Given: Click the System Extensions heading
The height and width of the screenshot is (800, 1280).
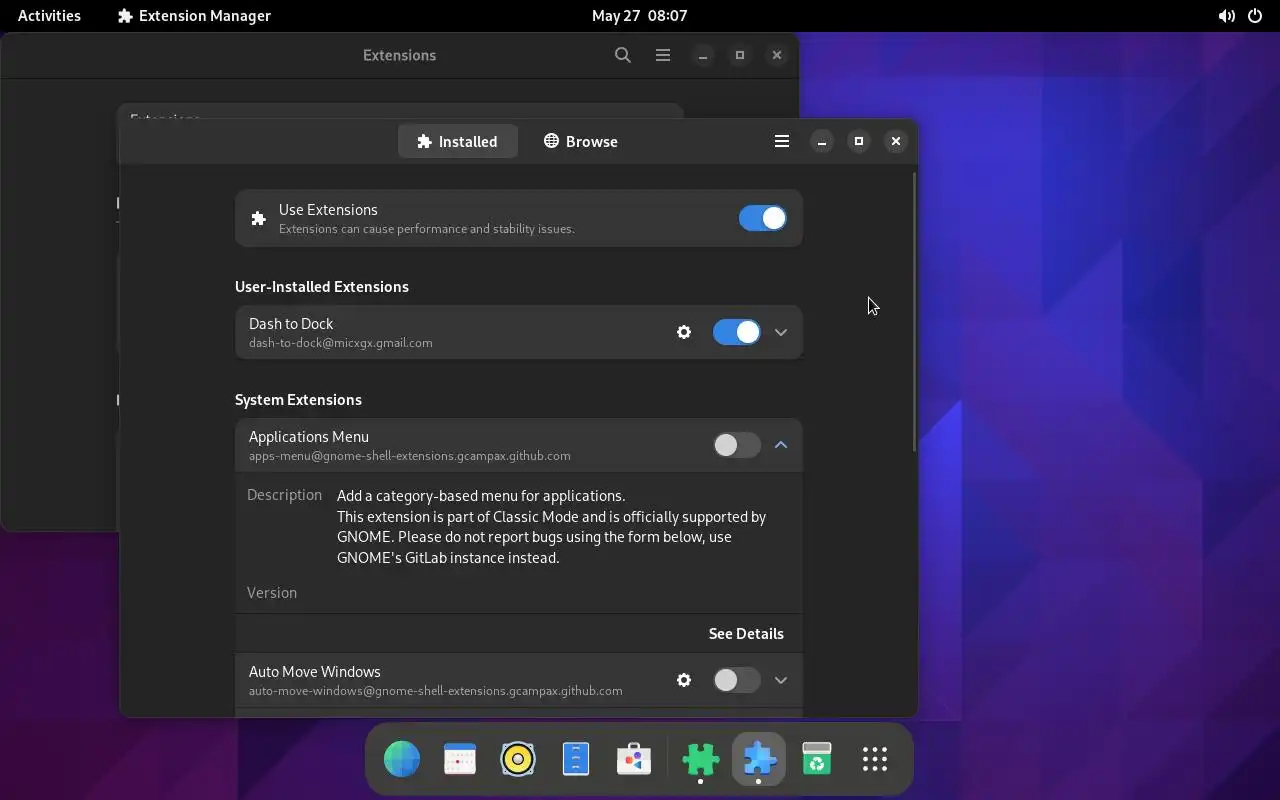Looking at the screenshot, I should [298, 399].
